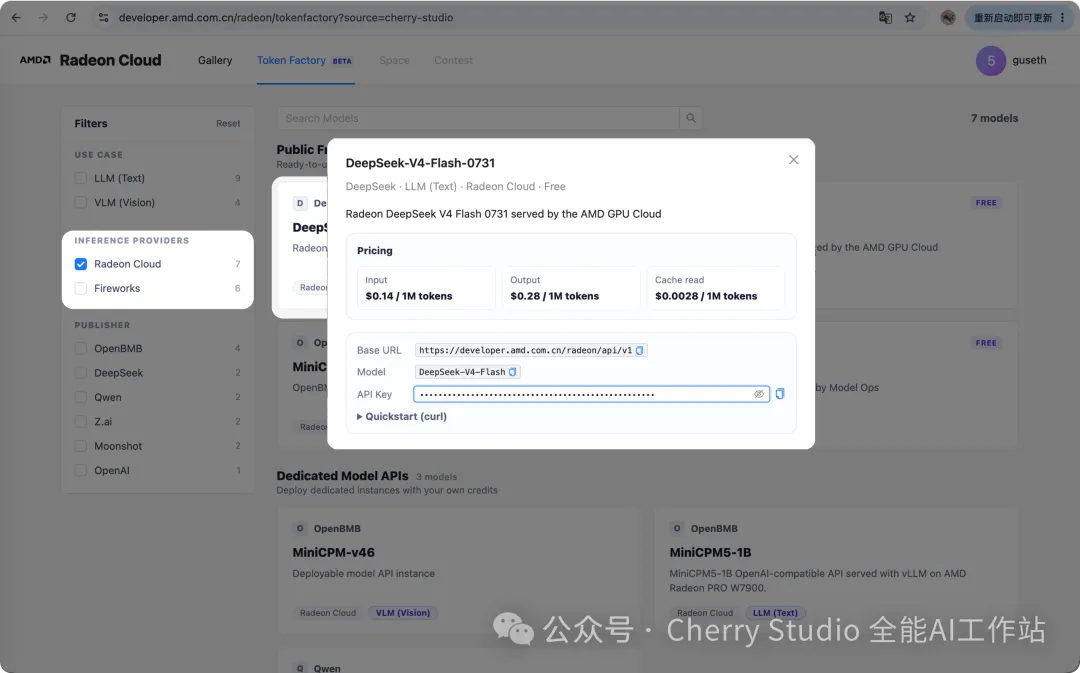
Task: Open the Contest tab
Action: click(453, 61)
